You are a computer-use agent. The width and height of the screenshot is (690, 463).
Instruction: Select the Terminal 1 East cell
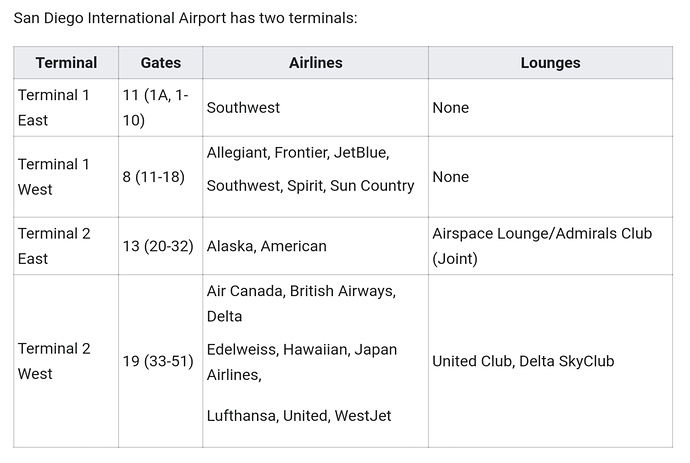click(66, 108)
